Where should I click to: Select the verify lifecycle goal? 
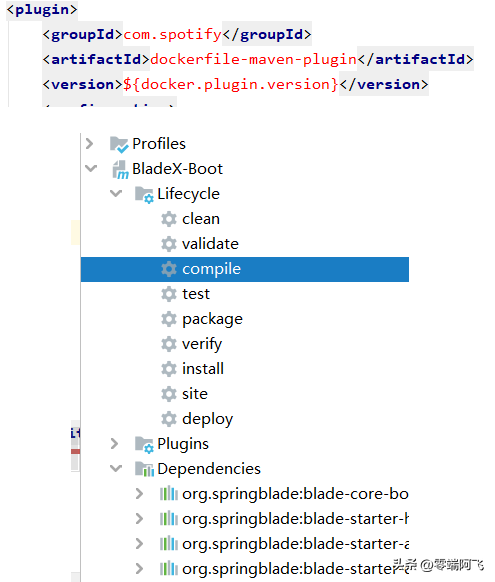(202, 344)
